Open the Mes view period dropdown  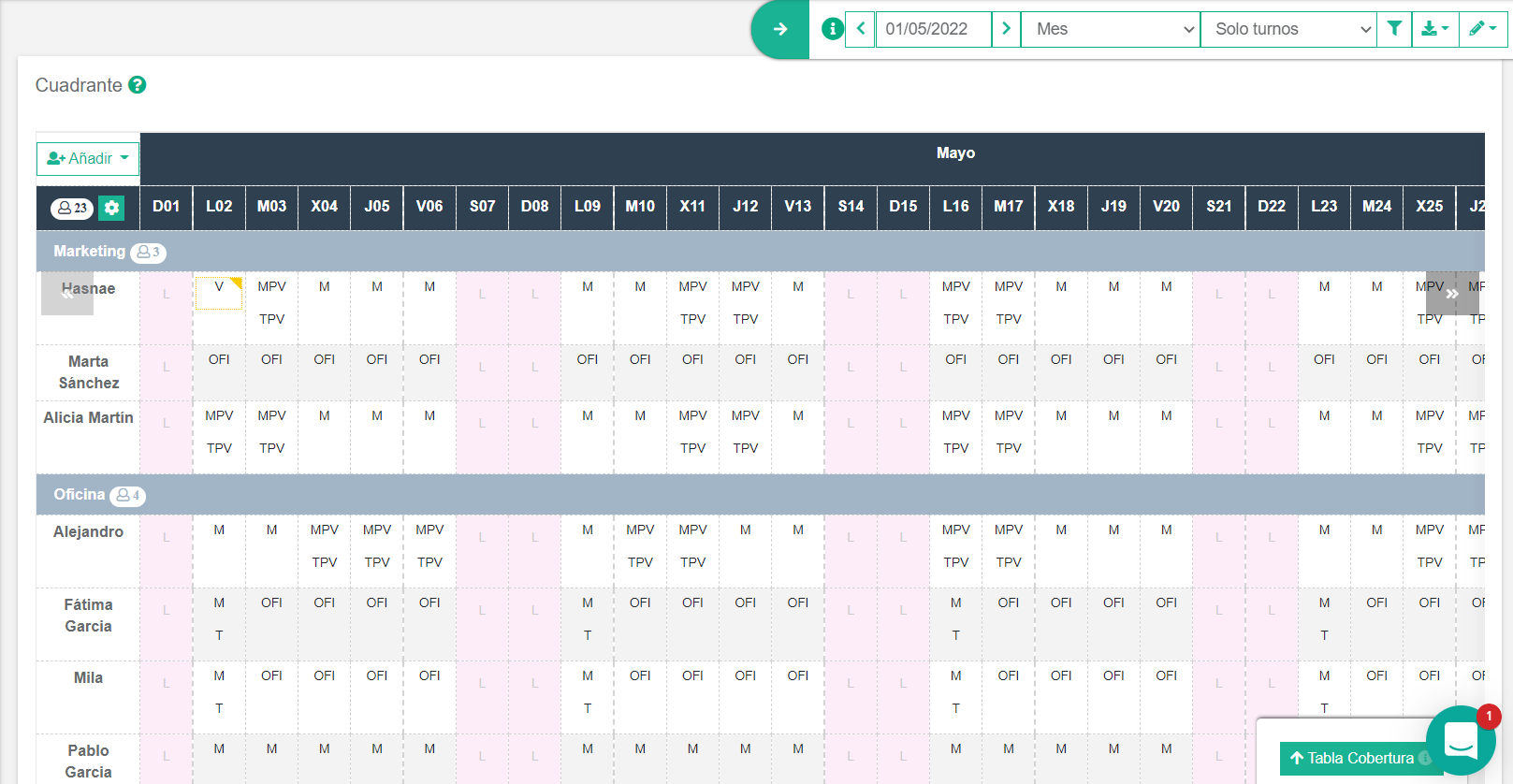click(1111, 29)
